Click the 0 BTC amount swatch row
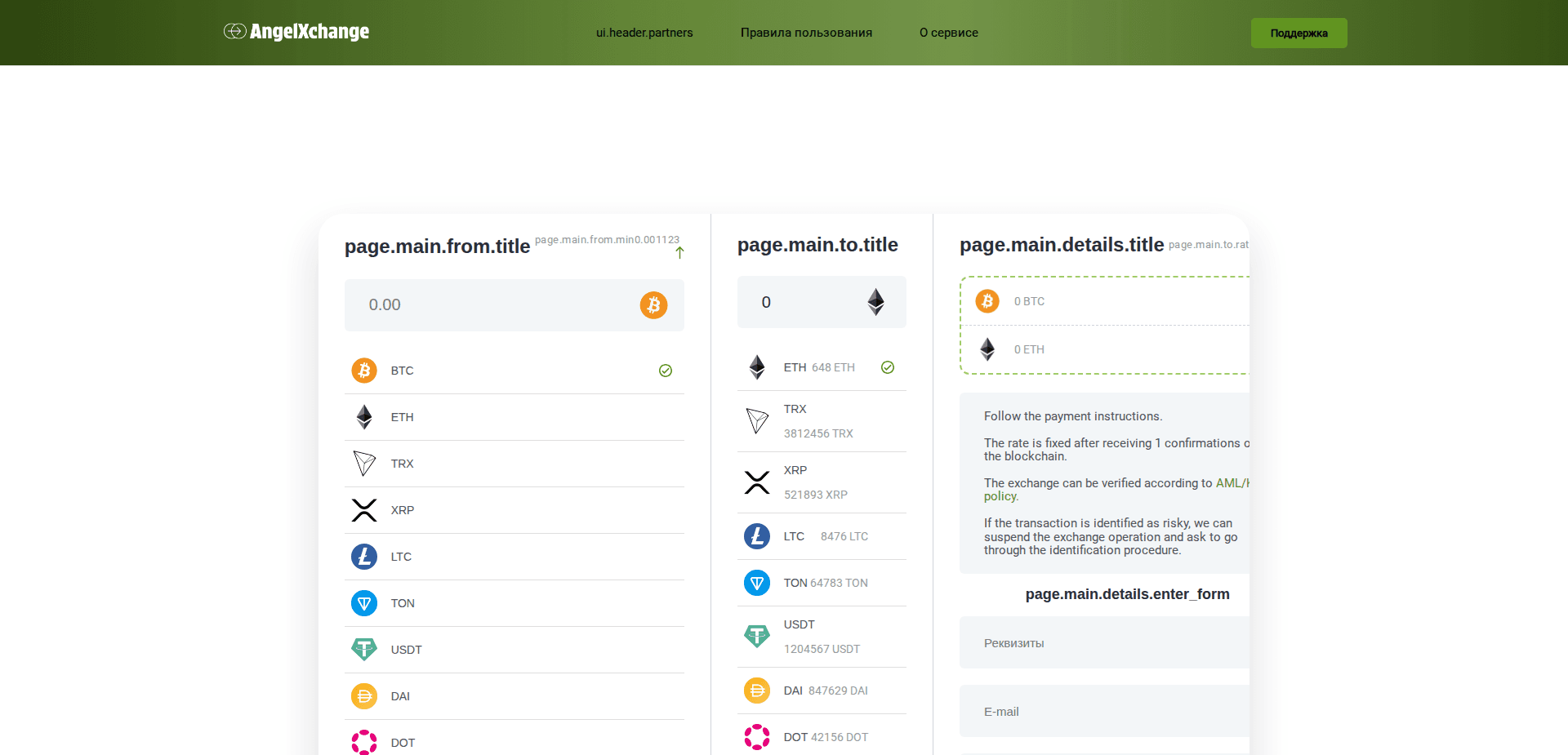 click(1062, 300)
